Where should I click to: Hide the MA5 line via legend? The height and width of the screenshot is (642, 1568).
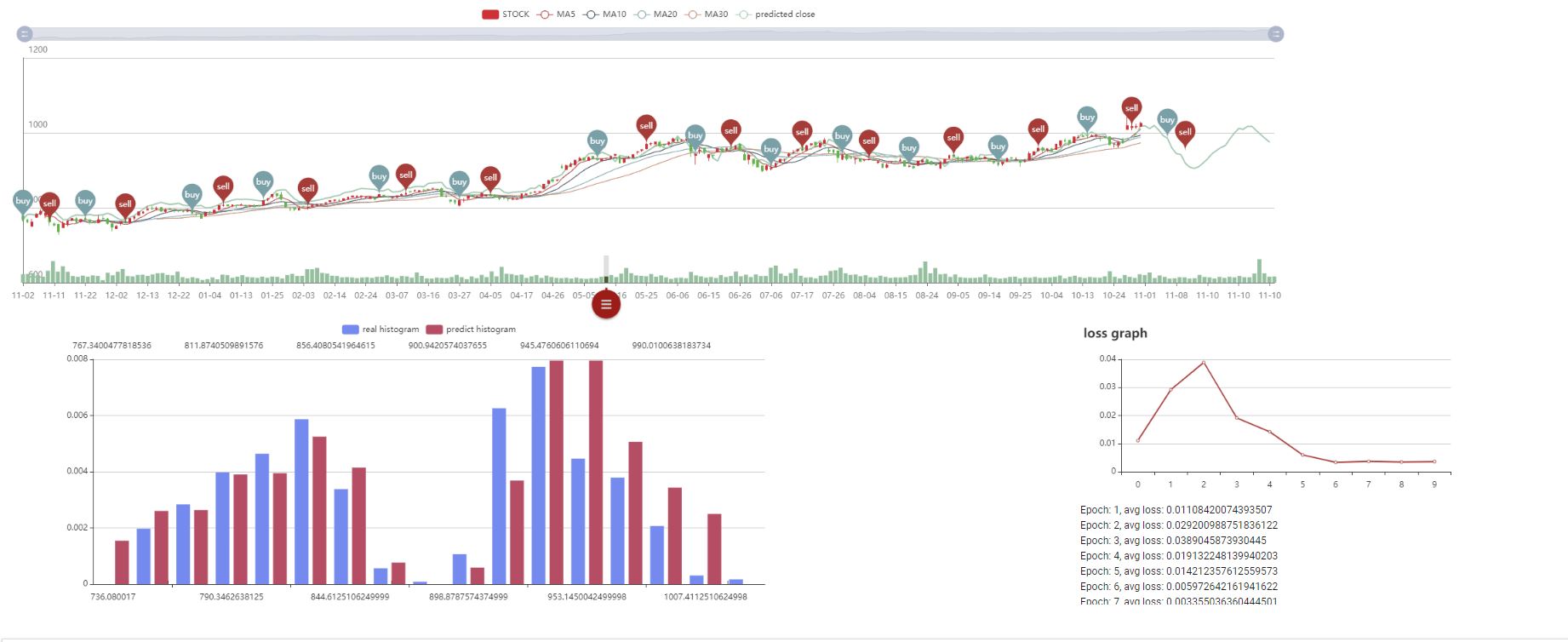pos(556,14)
